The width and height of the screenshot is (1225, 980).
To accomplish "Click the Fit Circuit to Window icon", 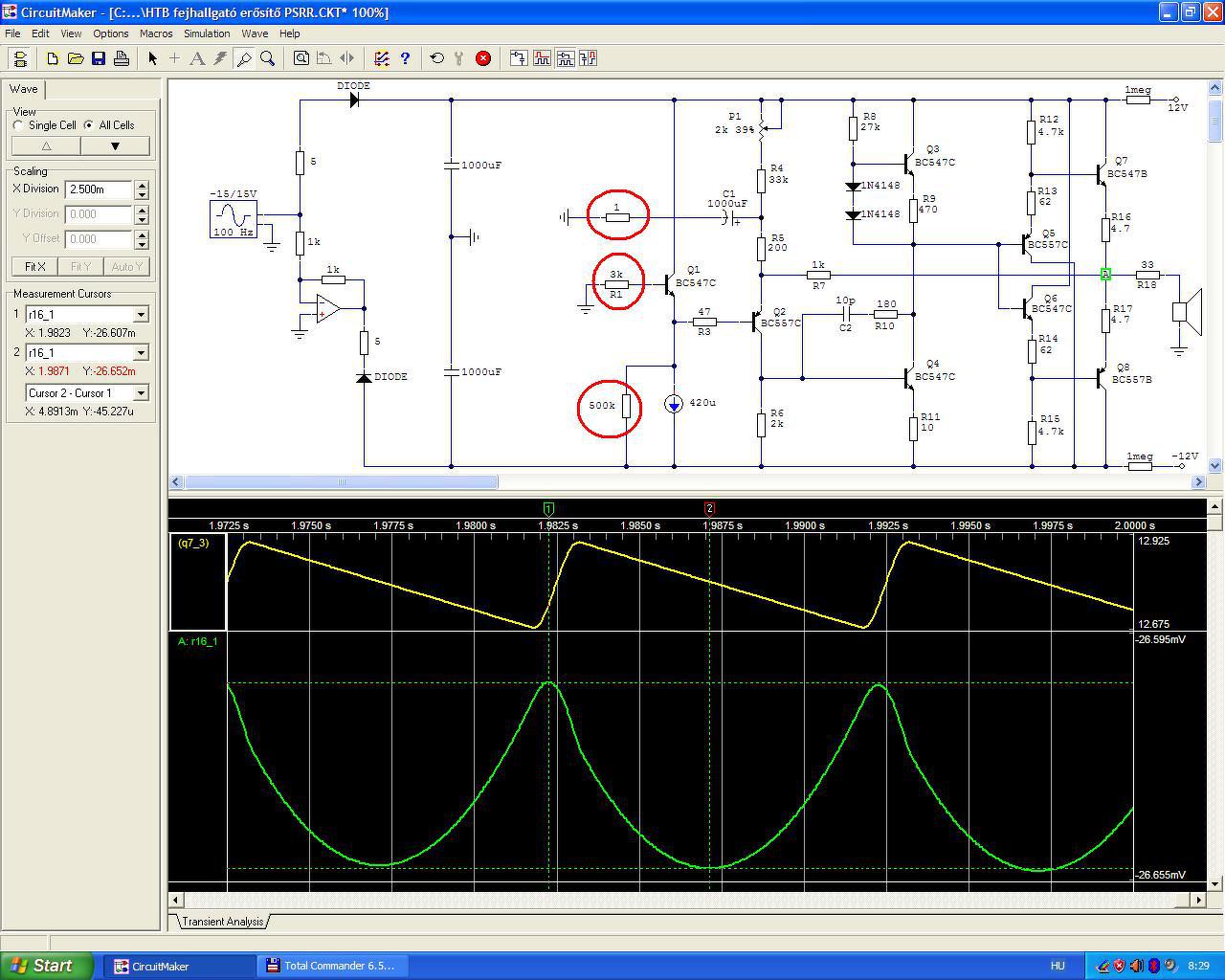I will (301, 58).
